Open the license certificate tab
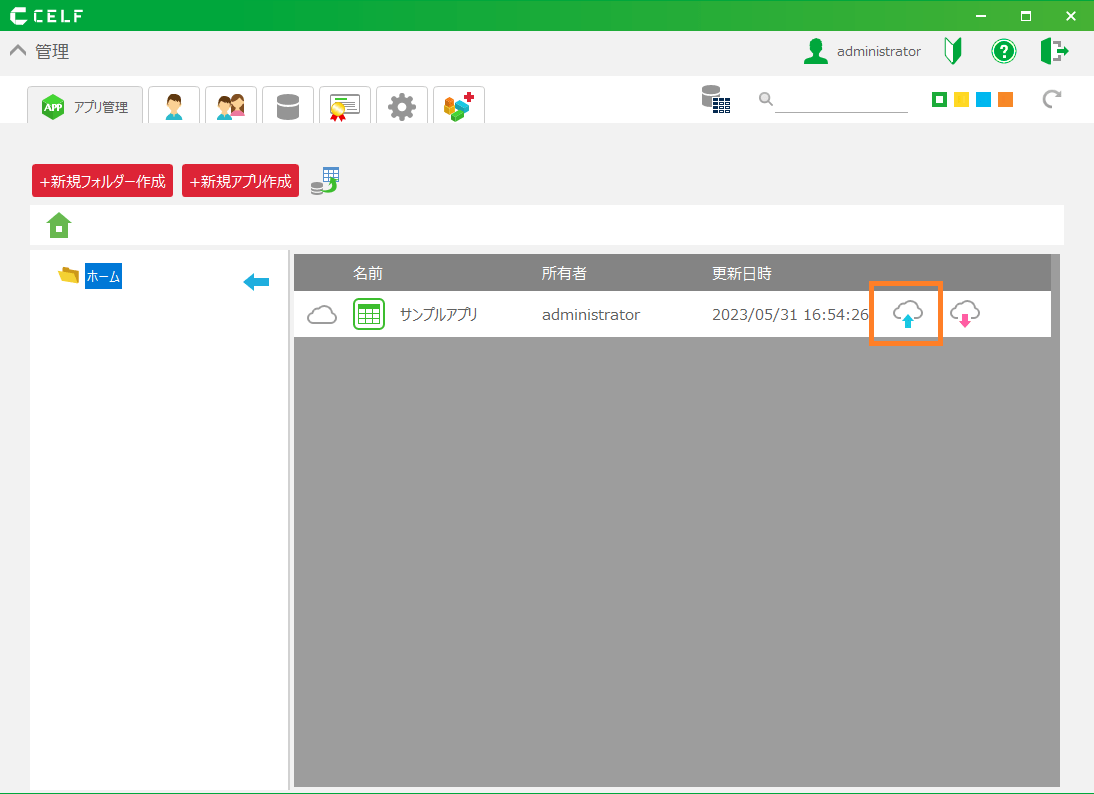The height and width of the screenshot is (794, 1094). tap(345, 106)
